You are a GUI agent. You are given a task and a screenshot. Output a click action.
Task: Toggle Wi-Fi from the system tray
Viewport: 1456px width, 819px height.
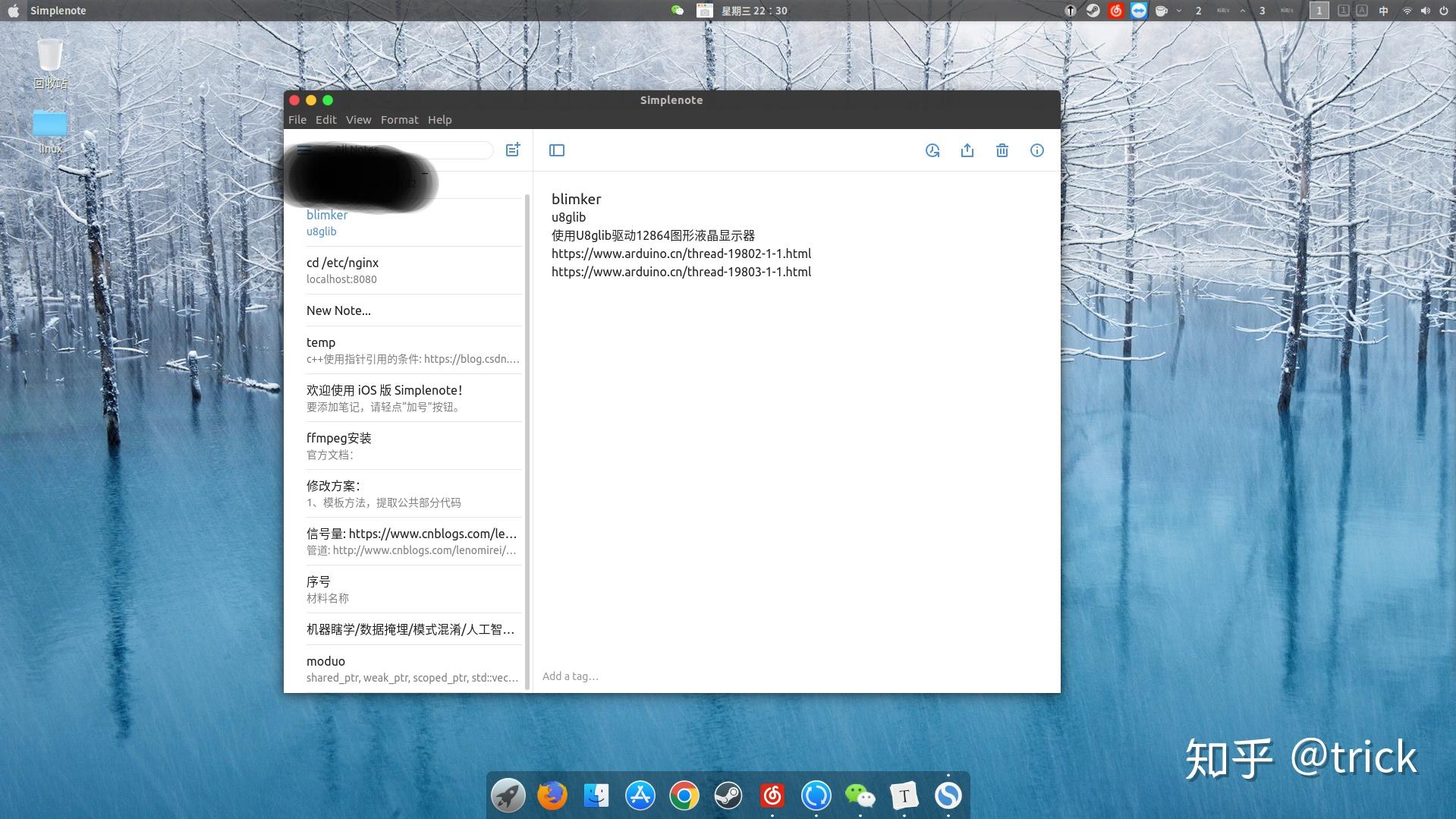[1407, 11]
